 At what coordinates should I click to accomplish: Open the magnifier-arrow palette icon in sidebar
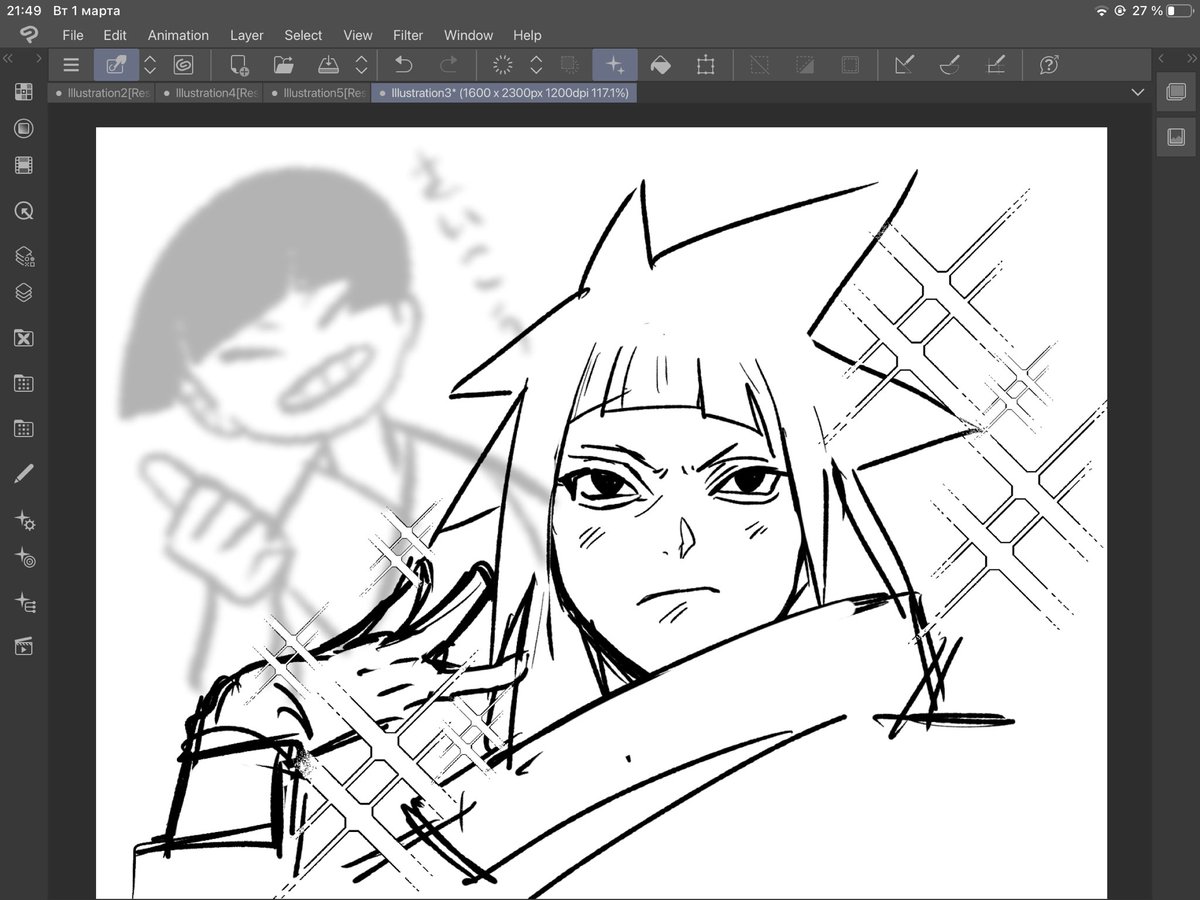tap(24, 211)
